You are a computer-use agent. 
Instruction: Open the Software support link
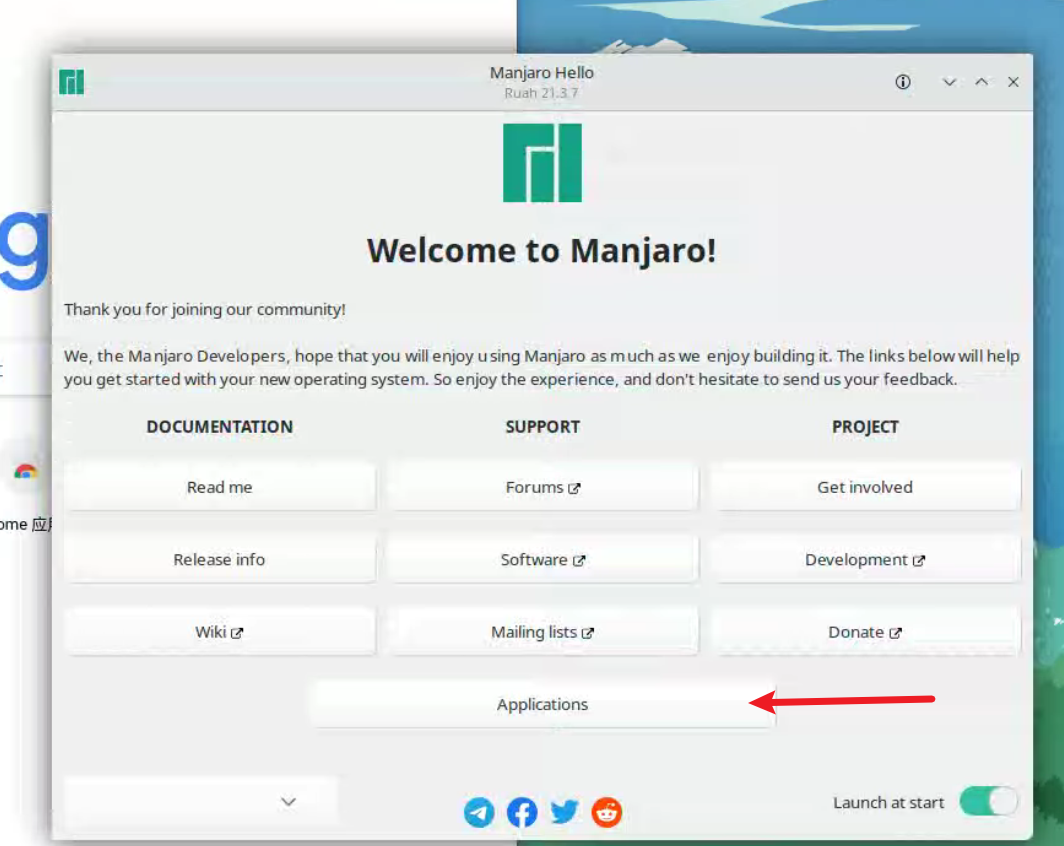[x=542, y=560]
